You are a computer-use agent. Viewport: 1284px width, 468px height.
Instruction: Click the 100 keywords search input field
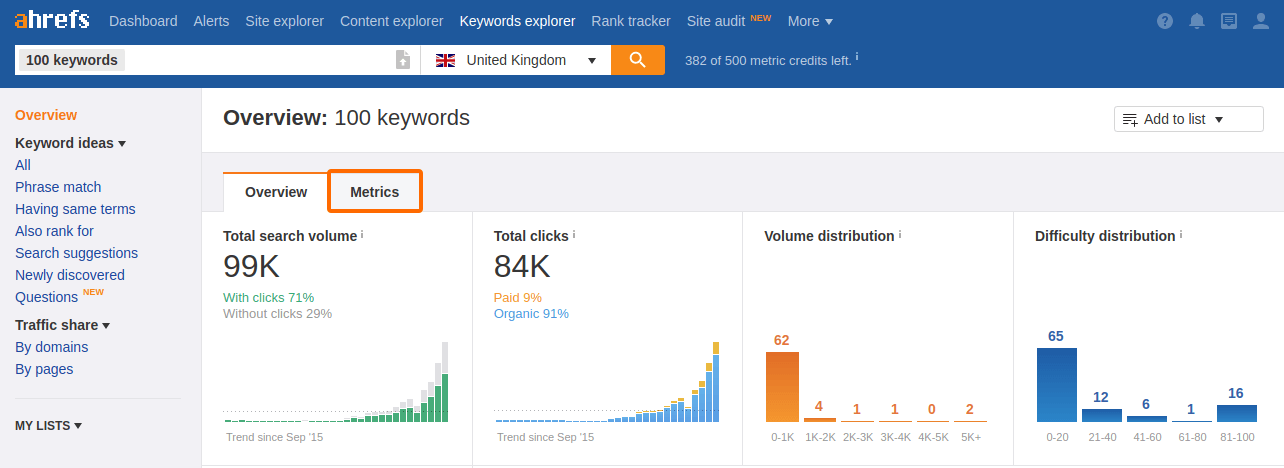[x=250, y=60]
